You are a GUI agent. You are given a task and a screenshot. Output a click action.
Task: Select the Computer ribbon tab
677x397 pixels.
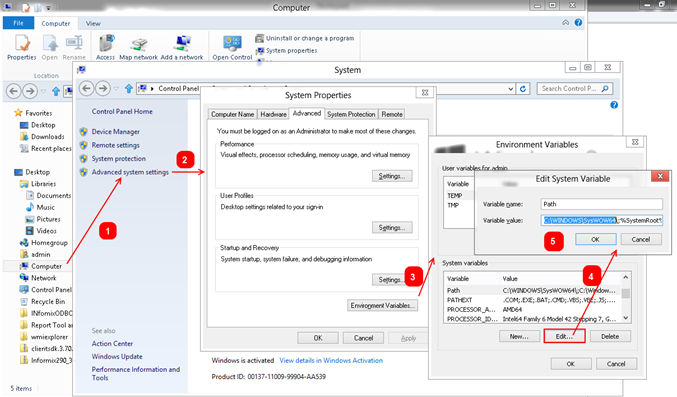(56, 23)
